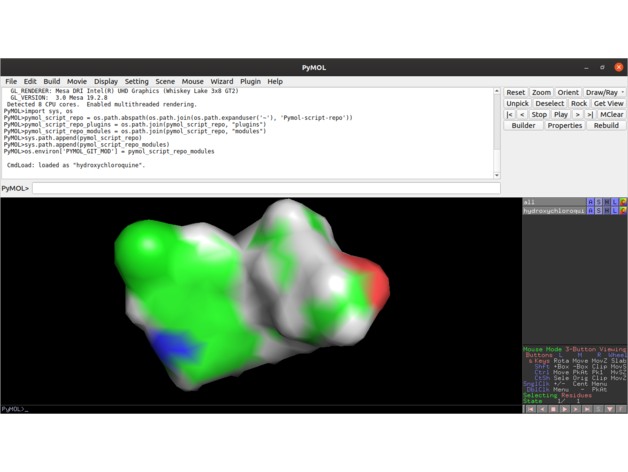The width and height of the screenshot is (628, 472).
Task: Click the Stop button
Action: [x=539, y=115]
